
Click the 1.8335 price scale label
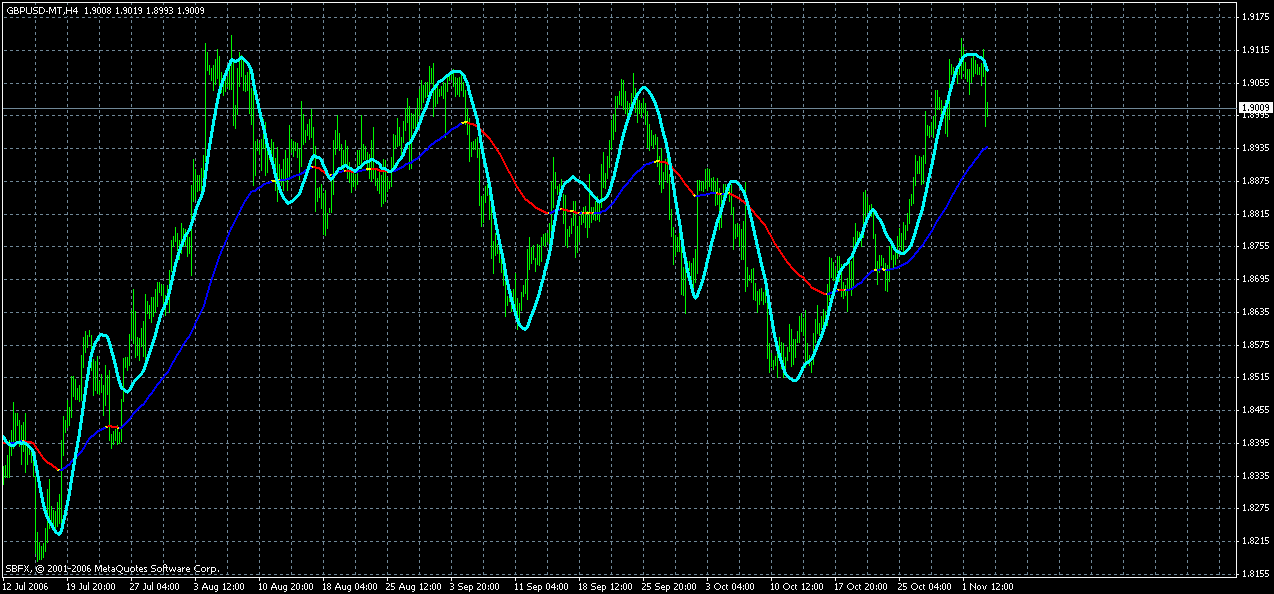(x=1255, y=476)
